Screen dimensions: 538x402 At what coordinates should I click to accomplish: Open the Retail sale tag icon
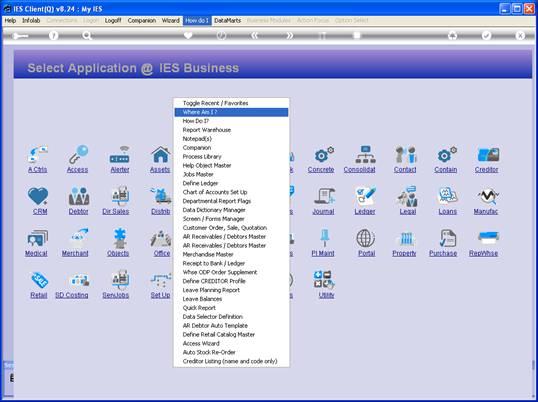39,280
